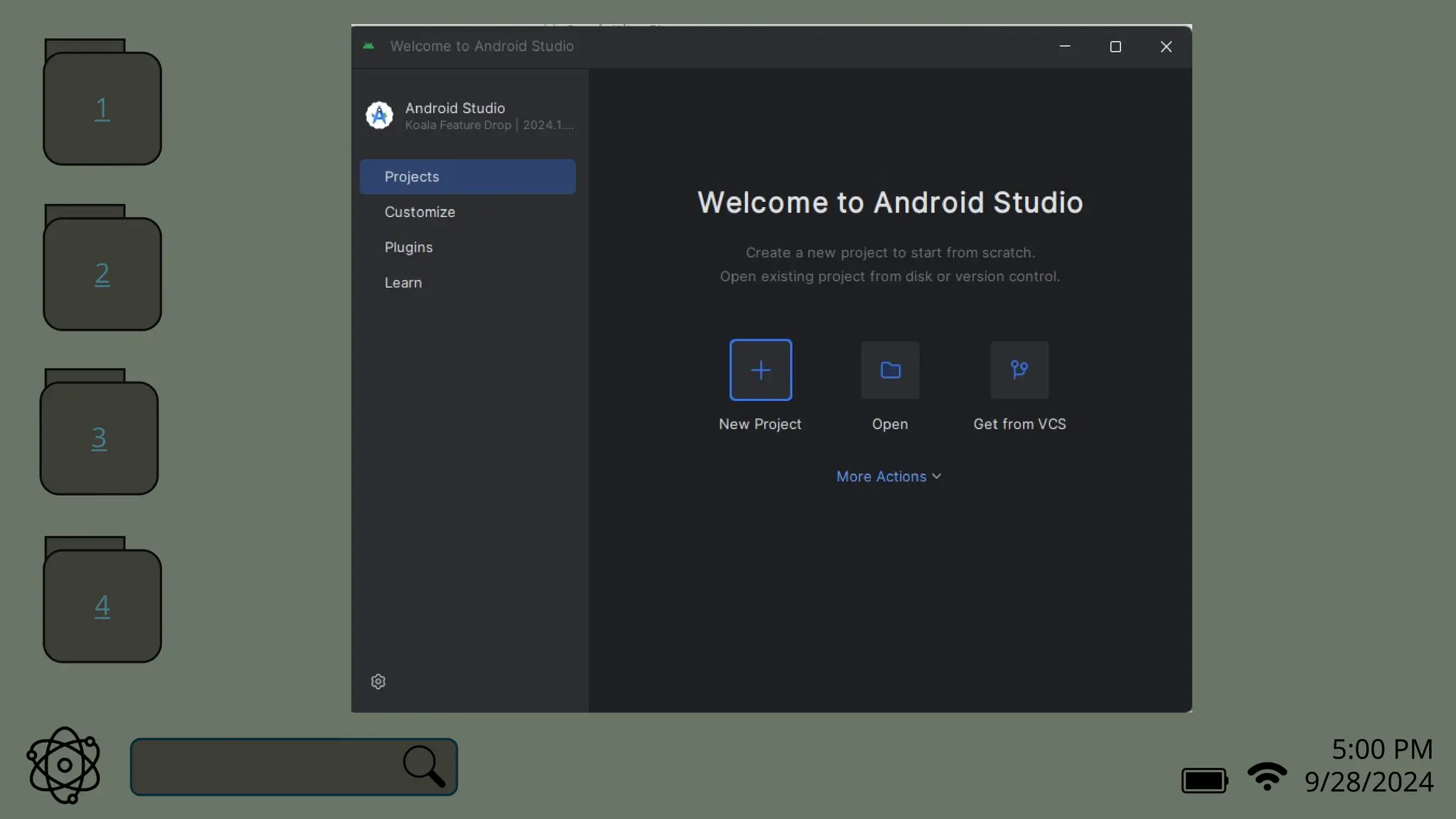Click the Get from VCS branch icon
The image size is (1456, 819).
point(1019,370)
